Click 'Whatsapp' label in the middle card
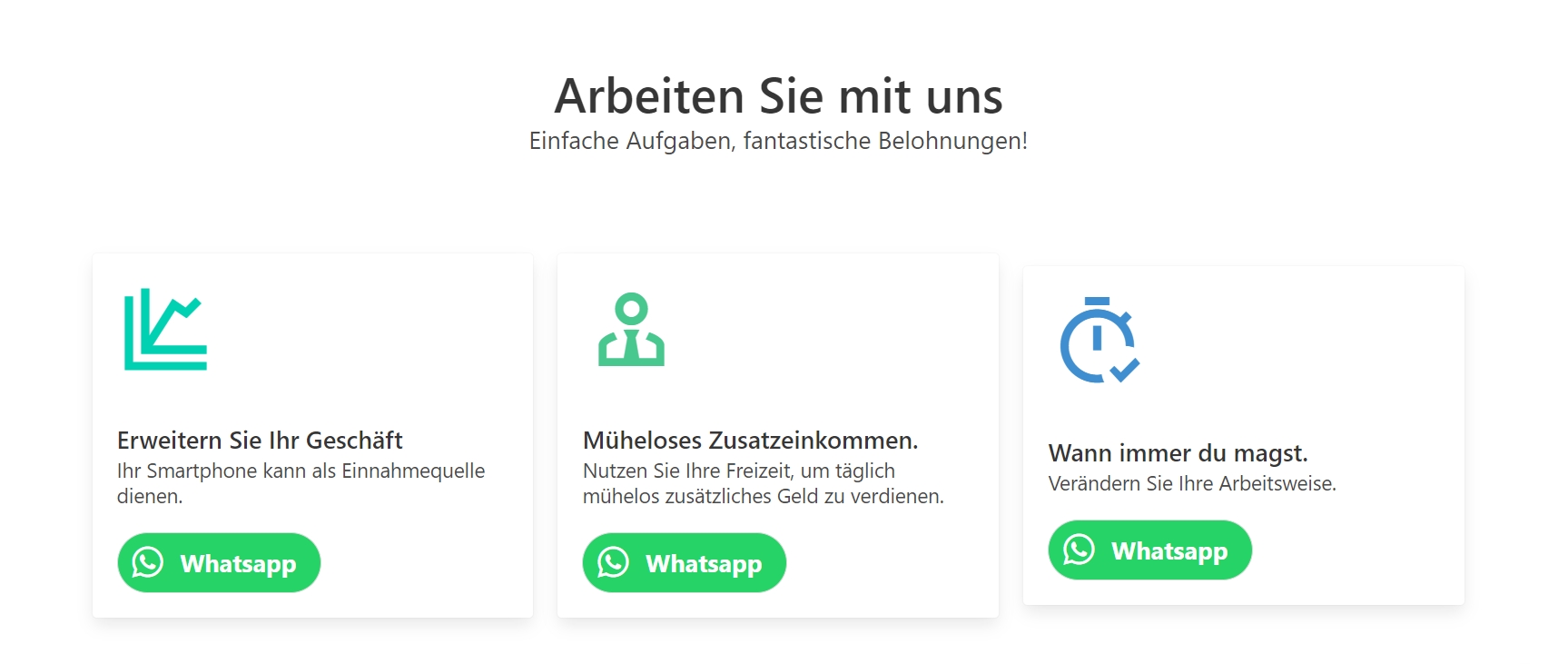The width and height of the screenshot is (1568, 664). point(704,564)
